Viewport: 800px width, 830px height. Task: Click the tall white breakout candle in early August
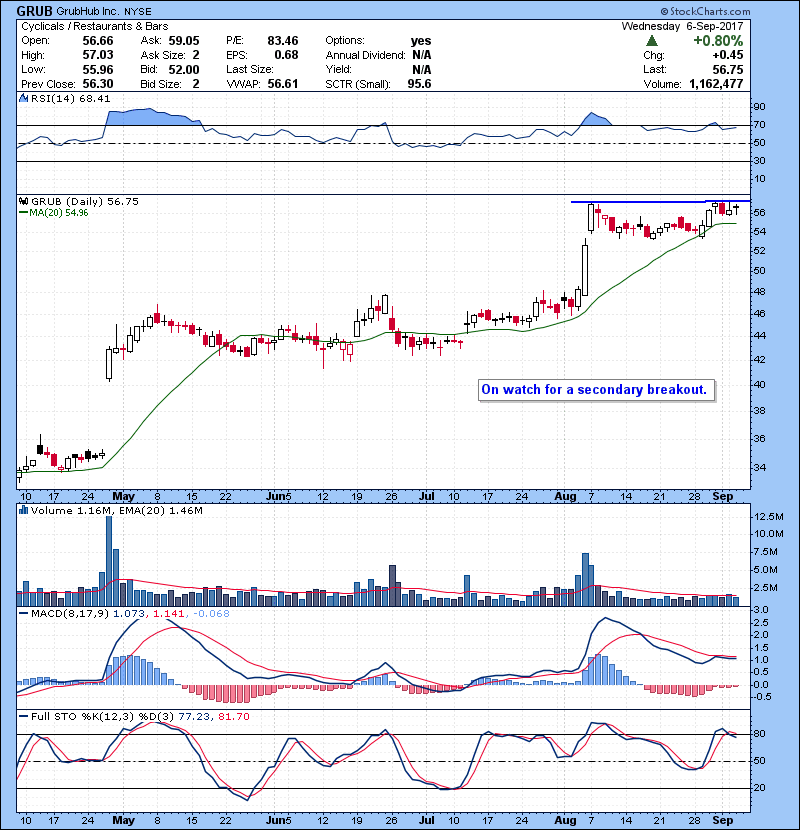[585, 270]
